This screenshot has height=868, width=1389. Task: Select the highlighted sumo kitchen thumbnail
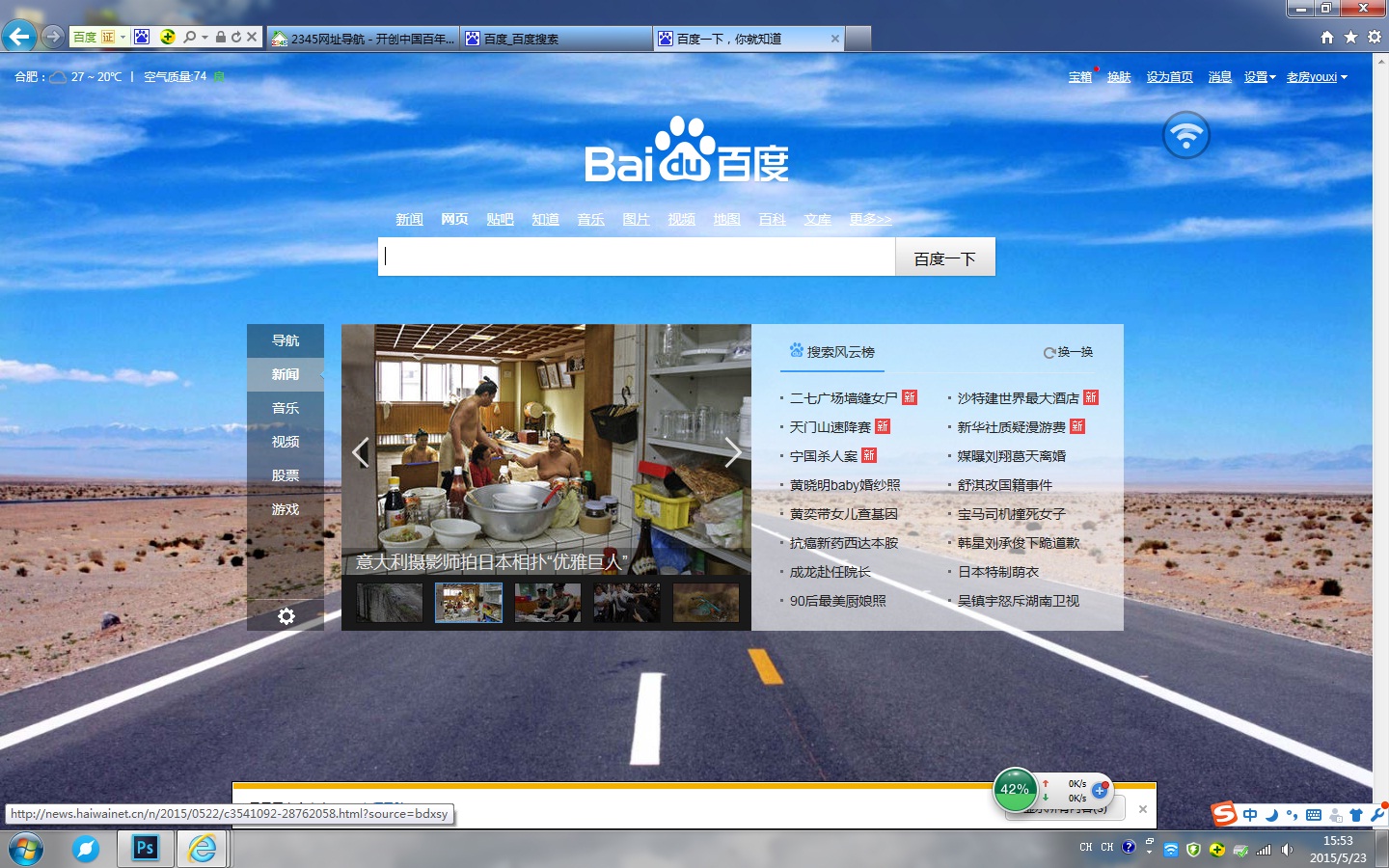point(469,603)
